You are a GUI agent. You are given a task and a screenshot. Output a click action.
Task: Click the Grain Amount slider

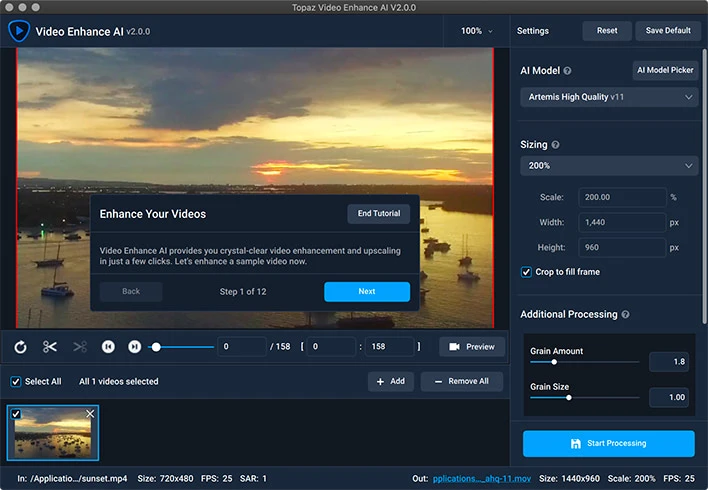[585, 362]
